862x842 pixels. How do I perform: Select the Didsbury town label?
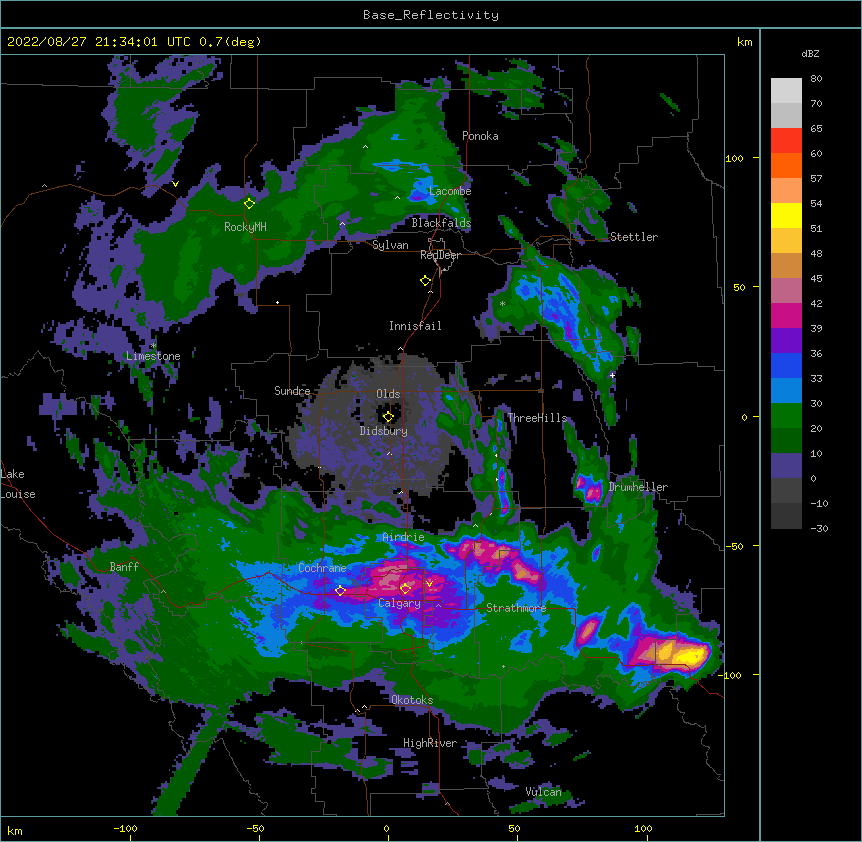[x=384, y=431]
